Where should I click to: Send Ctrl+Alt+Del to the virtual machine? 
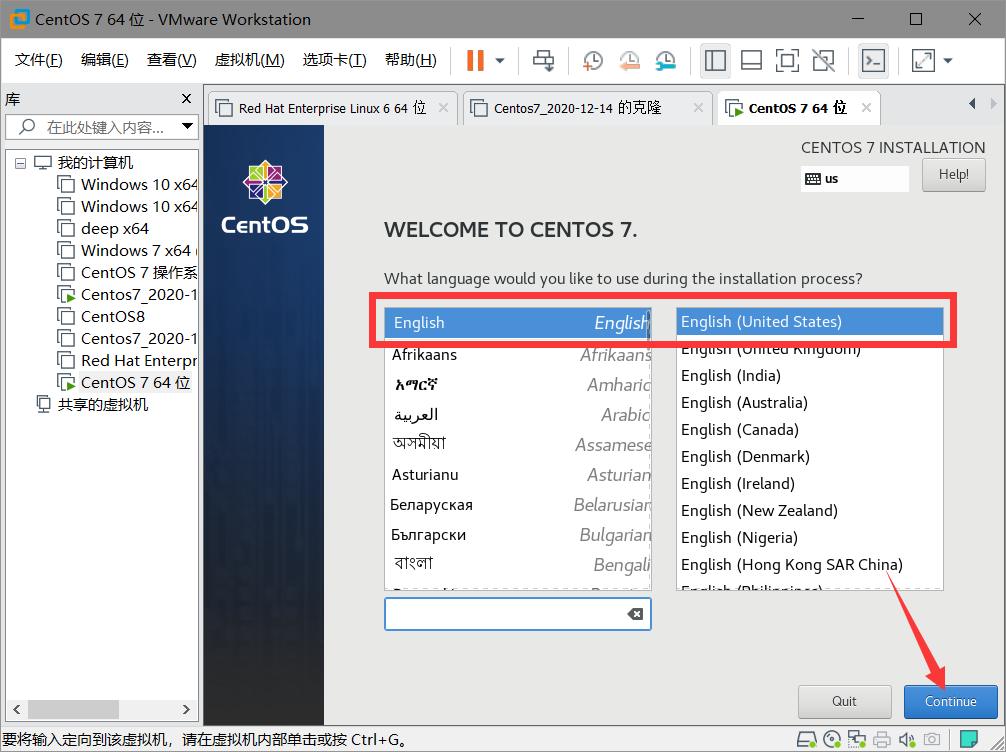pyautogui.click(x=543, y=60)
